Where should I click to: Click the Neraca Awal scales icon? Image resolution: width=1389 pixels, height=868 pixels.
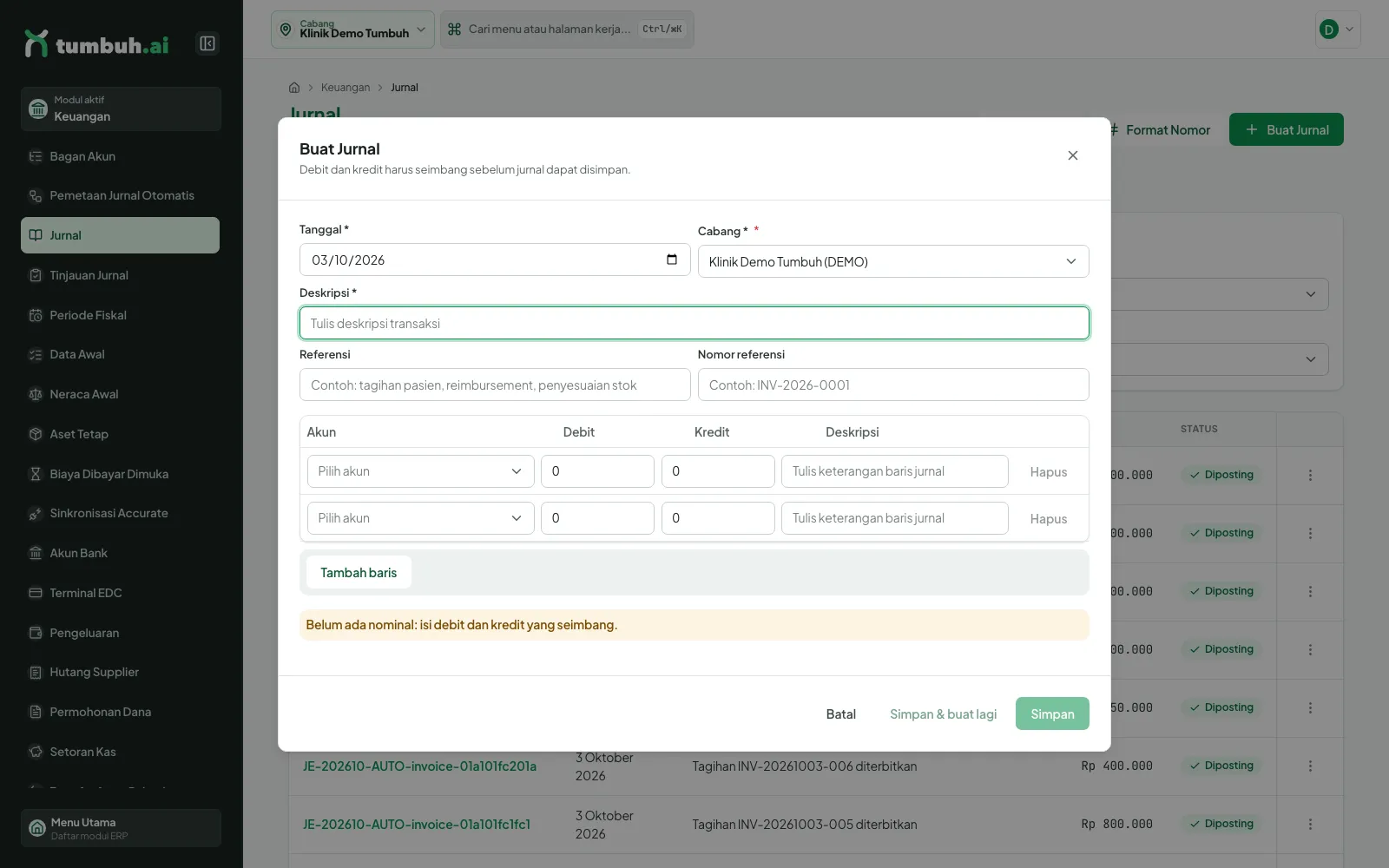click(x=36, y=394)
